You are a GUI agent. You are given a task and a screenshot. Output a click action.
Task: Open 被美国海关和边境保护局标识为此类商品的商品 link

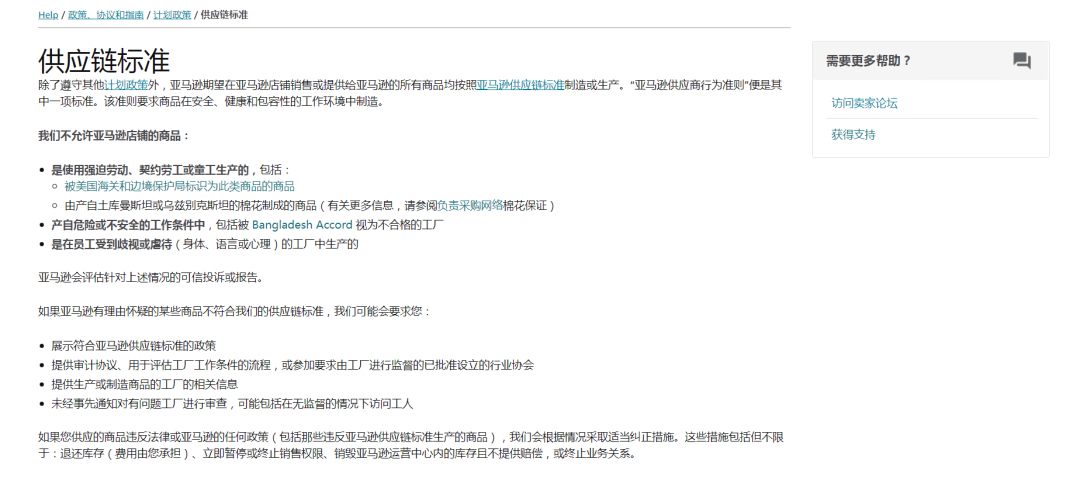pyautogui.click(x=180, y=186)
